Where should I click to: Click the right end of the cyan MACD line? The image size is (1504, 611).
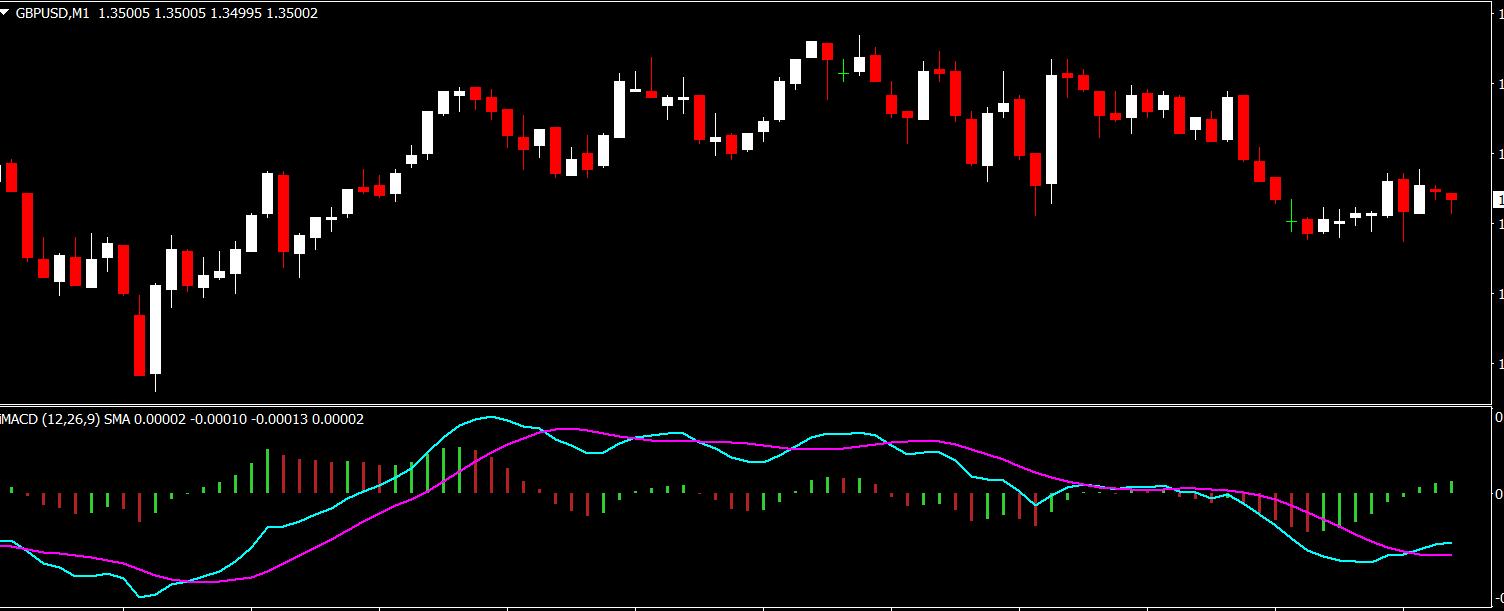click(x=1450, y=543)
